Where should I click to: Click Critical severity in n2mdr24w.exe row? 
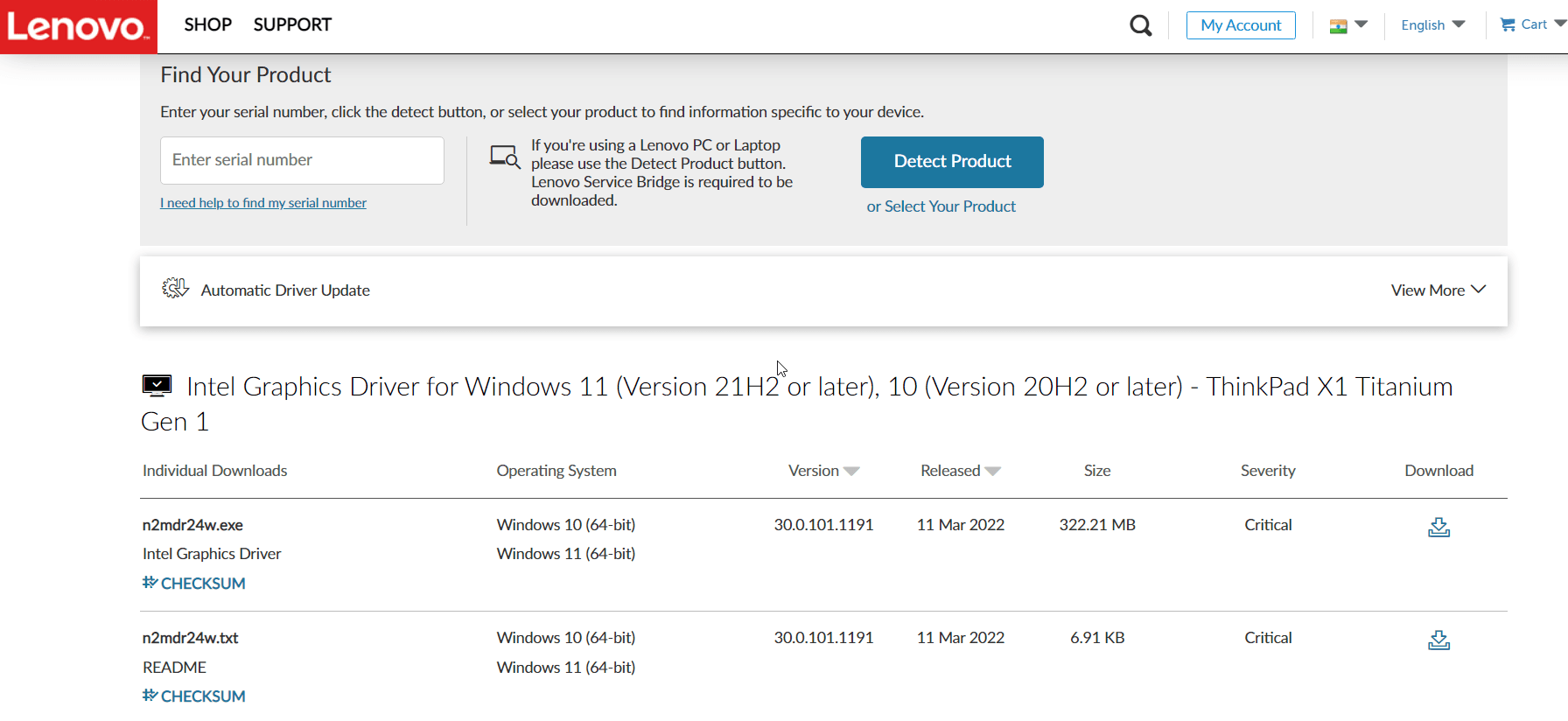point(1268,525)
